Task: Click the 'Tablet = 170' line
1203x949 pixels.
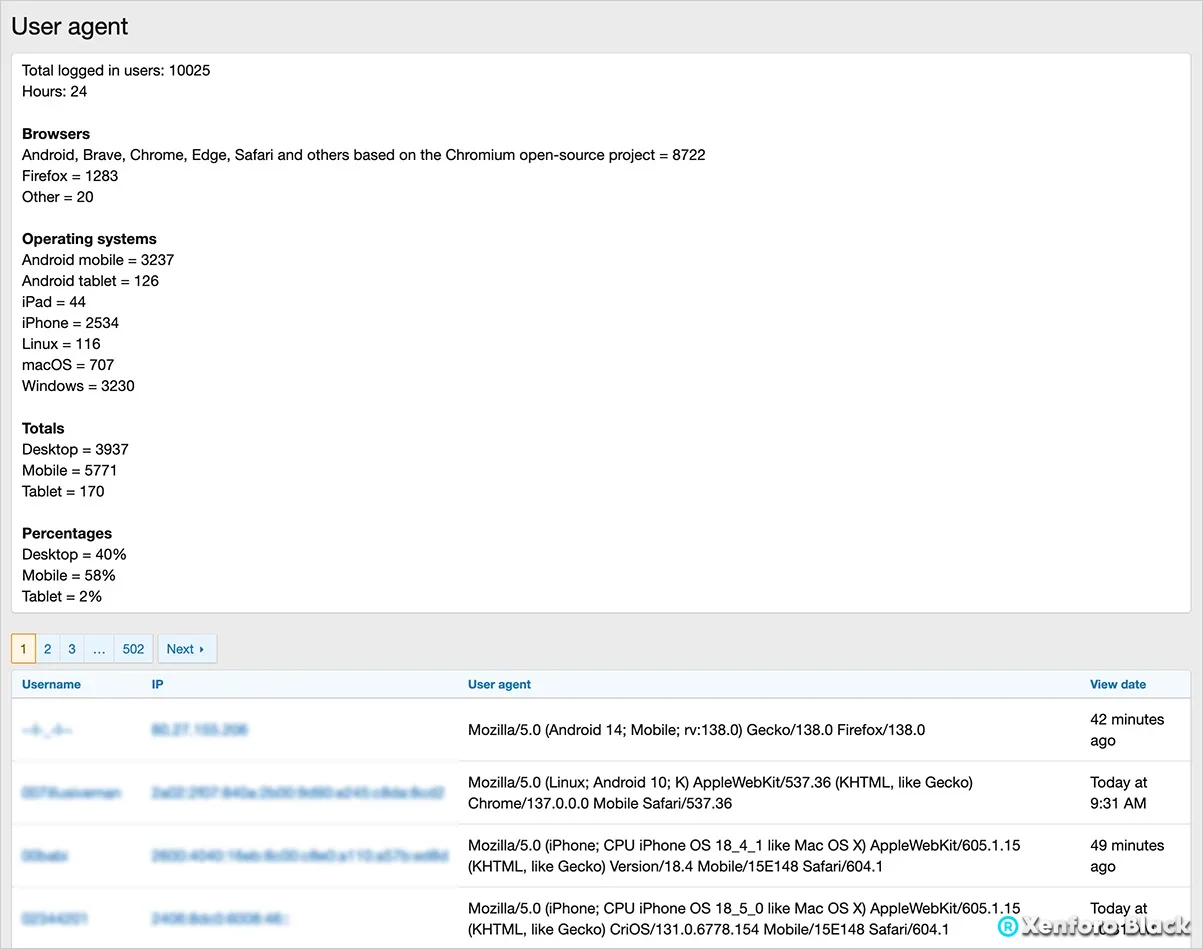Action: (63, 491)
